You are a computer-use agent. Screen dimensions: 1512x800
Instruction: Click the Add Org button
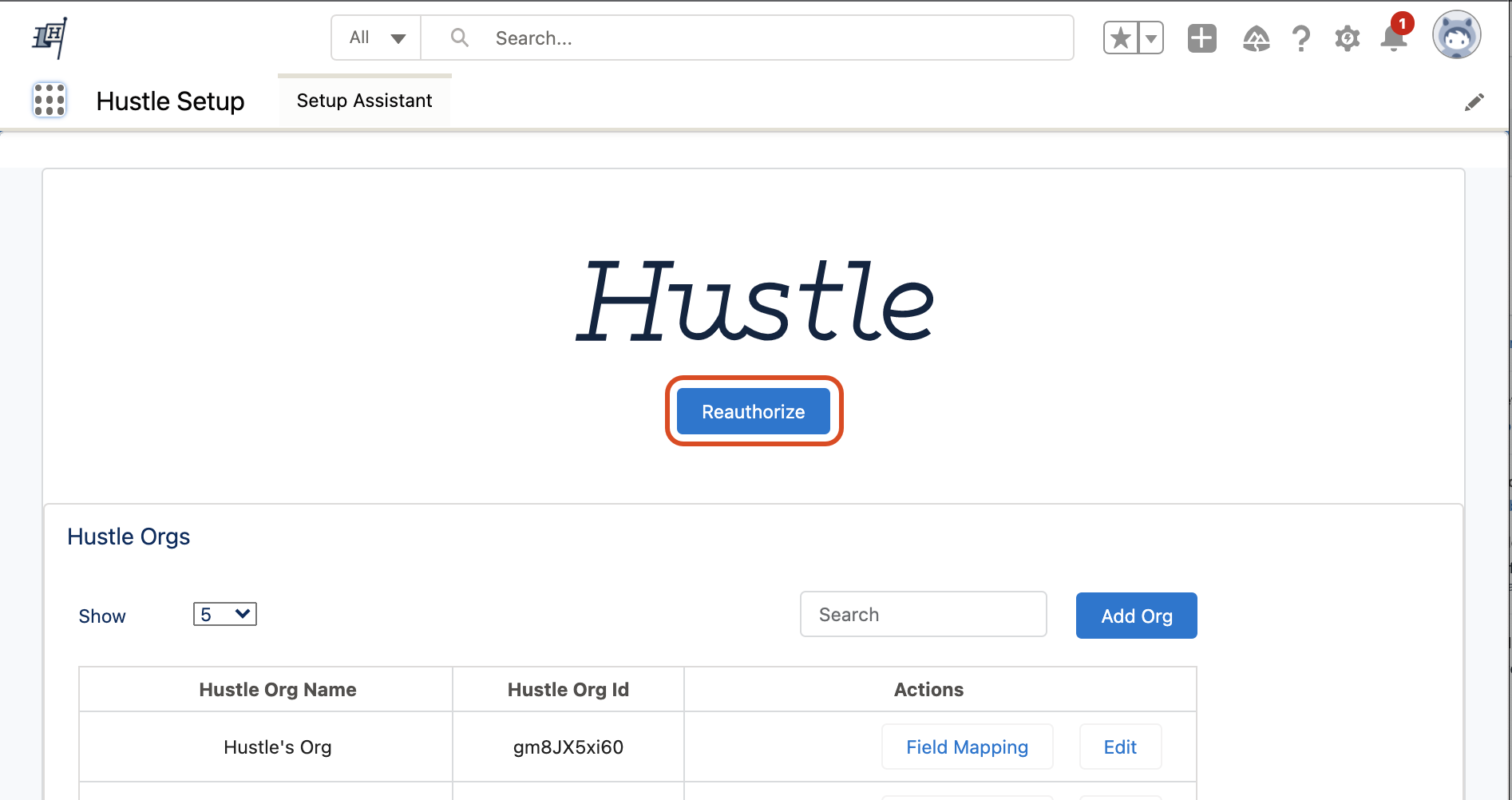point(1137,616)
